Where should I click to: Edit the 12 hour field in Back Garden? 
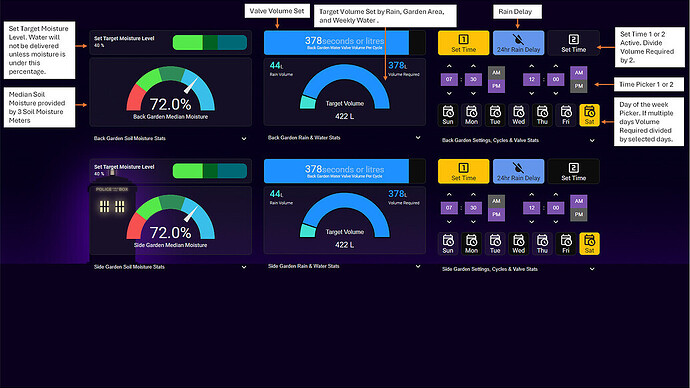(532, 79)
